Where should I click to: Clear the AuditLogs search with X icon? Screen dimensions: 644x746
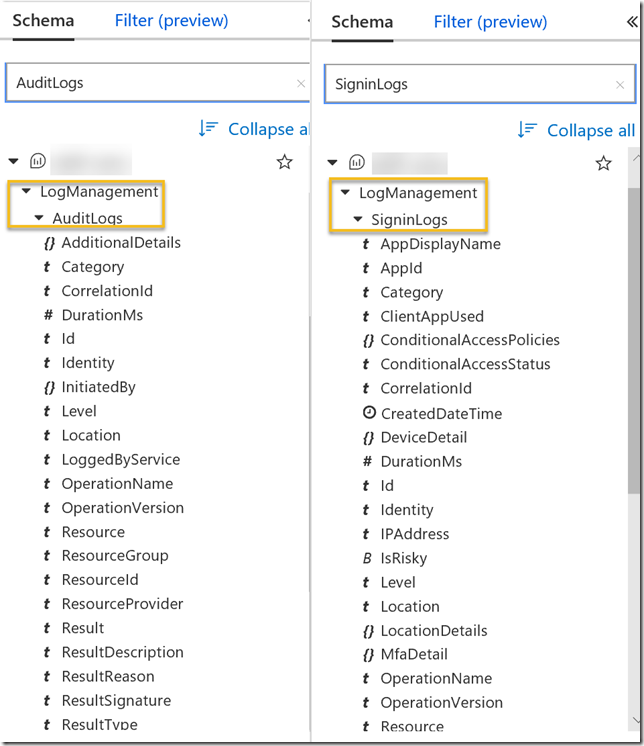point(301,84)
